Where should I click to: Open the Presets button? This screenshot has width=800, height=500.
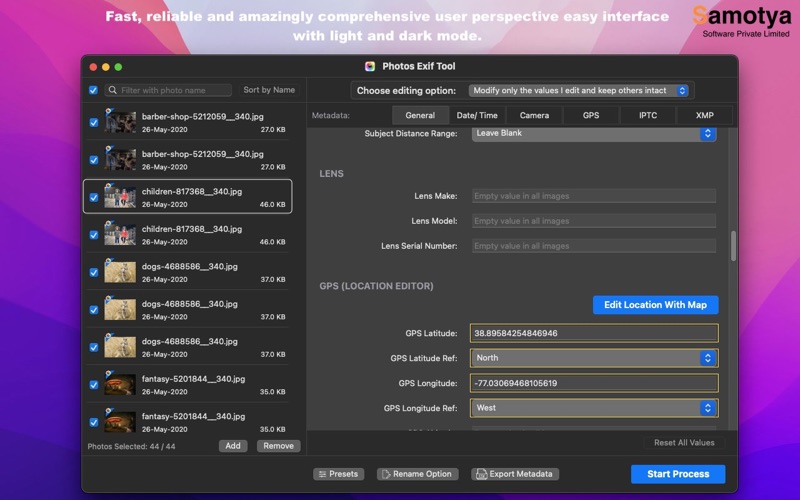click(339, 474)
